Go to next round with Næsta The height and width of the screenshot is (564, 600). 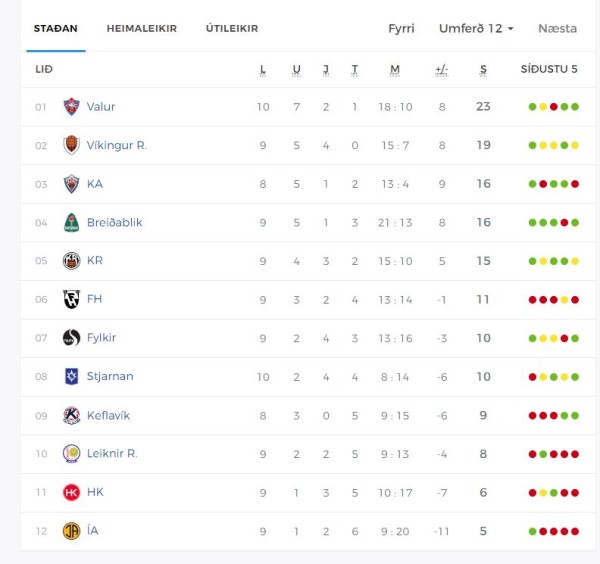pos(557,28)
